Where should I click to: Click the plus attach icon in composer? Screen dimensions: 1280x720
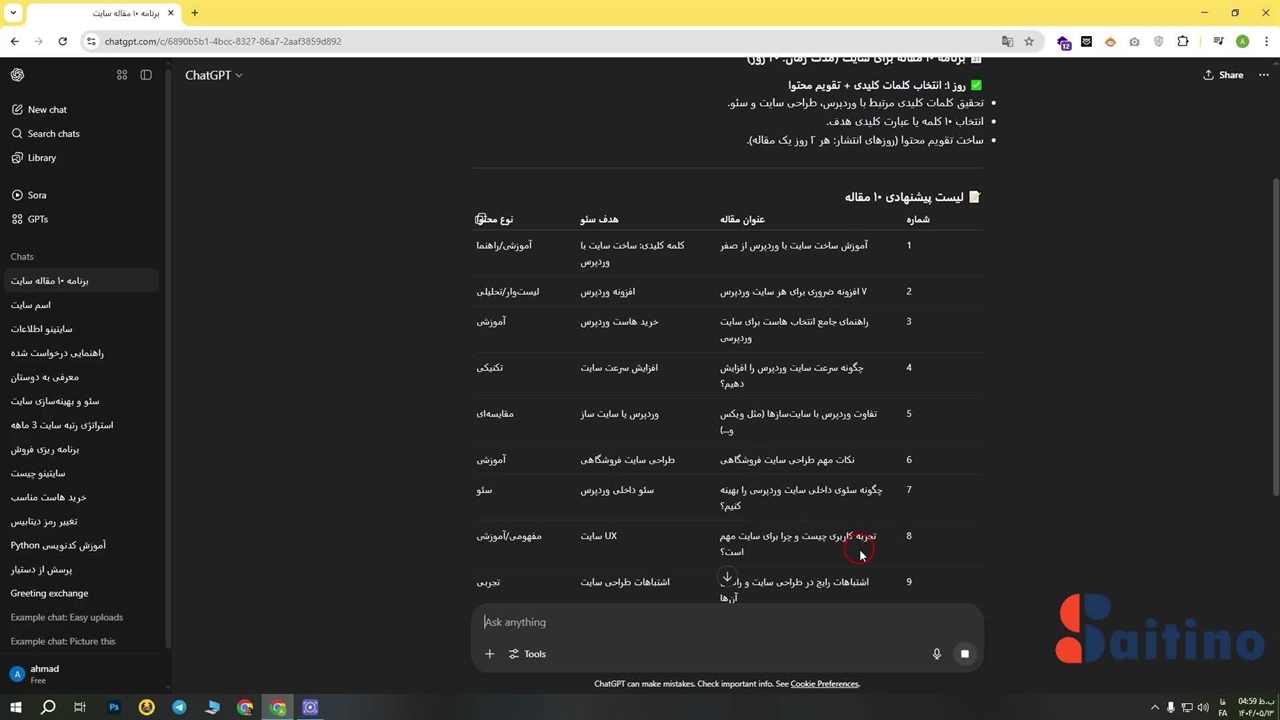coord(489,654)
